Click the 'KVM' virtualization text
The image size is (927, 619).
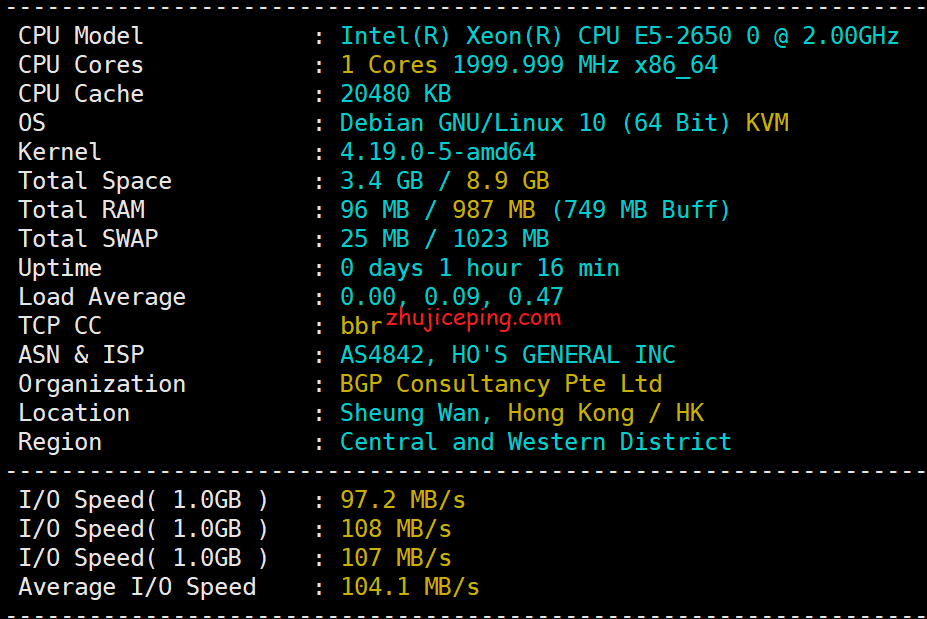point(767,123)
